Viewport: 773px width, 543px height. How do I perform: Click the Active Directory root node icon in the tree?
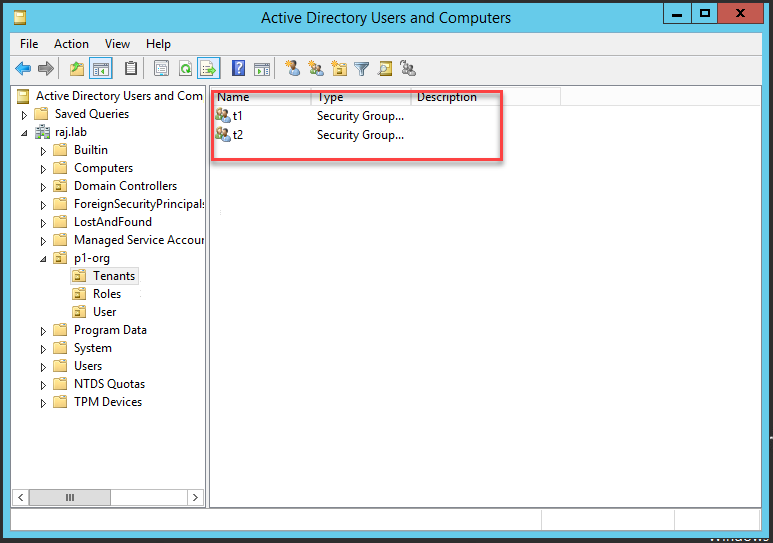(23, 96)
